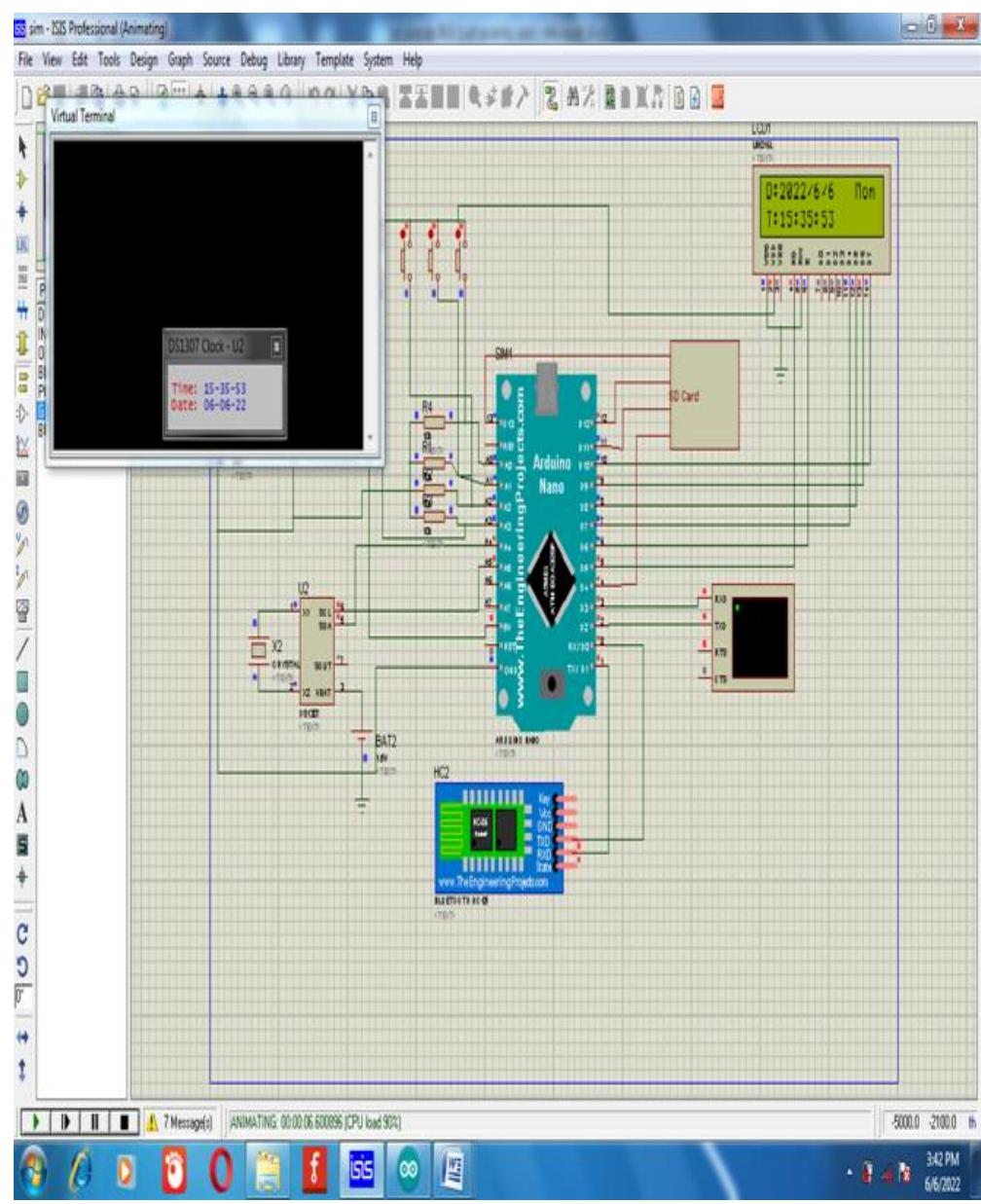981x1204 pixels.
Task: Close the Virtual Terminal window
Action: tap(373, 117)
